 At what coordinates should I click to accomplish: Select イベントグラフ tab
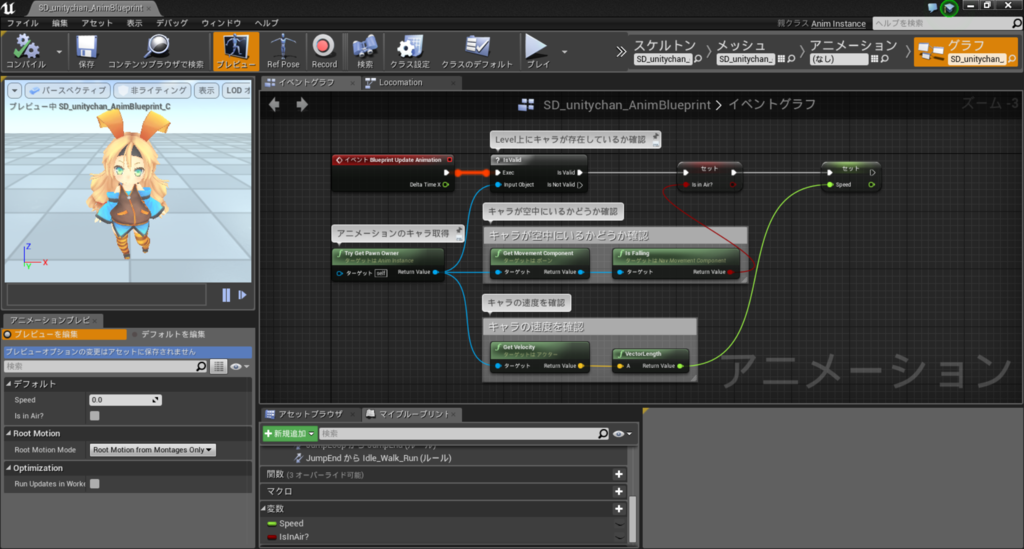pos(307,82)
